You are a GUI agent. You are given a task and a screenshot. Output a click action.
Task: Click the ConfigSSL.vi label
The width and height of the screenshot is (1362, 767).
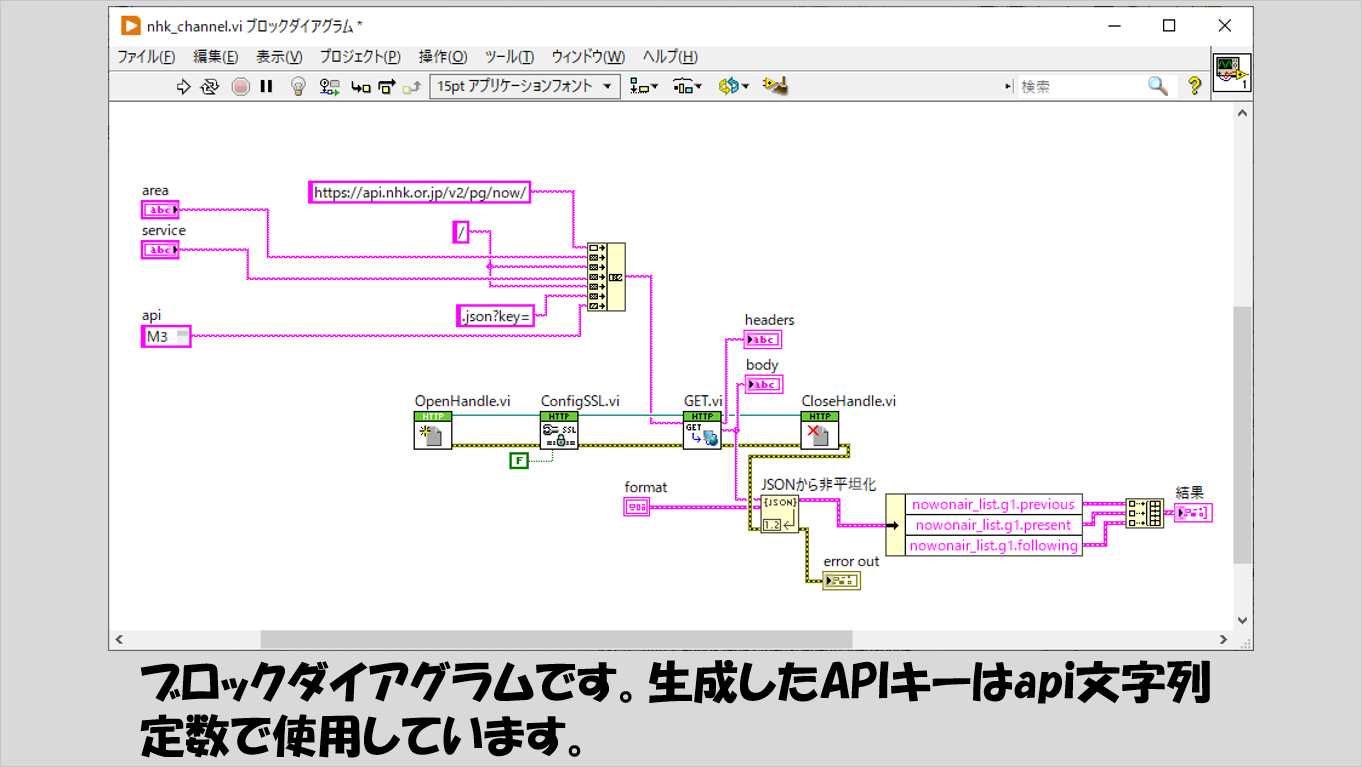[580, 401]
